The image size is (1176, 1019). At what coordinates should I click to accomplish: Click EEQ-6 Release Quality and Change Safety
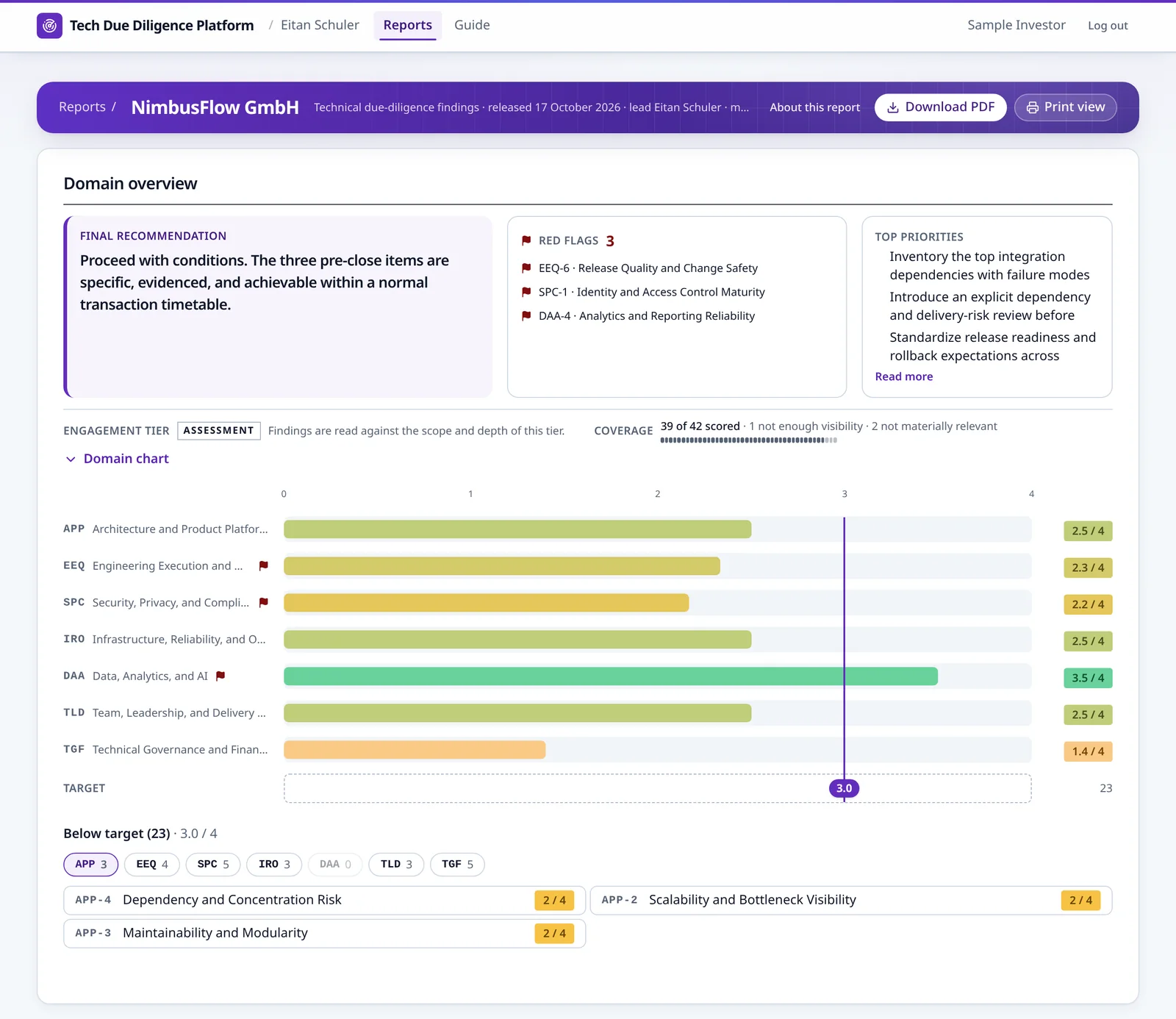648,268
